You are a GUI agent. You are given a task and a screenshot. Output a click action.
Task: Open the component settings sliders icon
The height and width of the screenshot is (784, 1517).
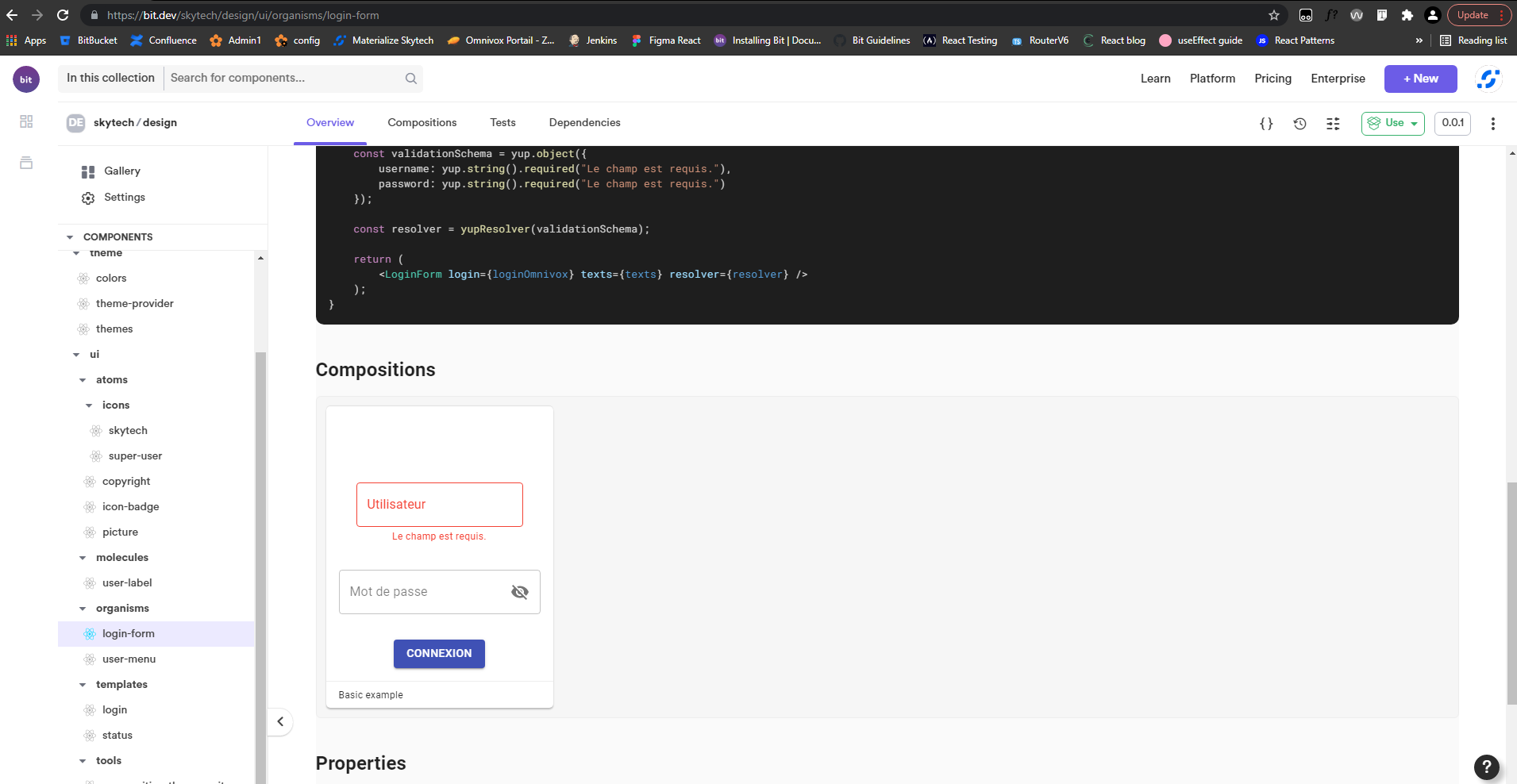(x=1333, y=123)
